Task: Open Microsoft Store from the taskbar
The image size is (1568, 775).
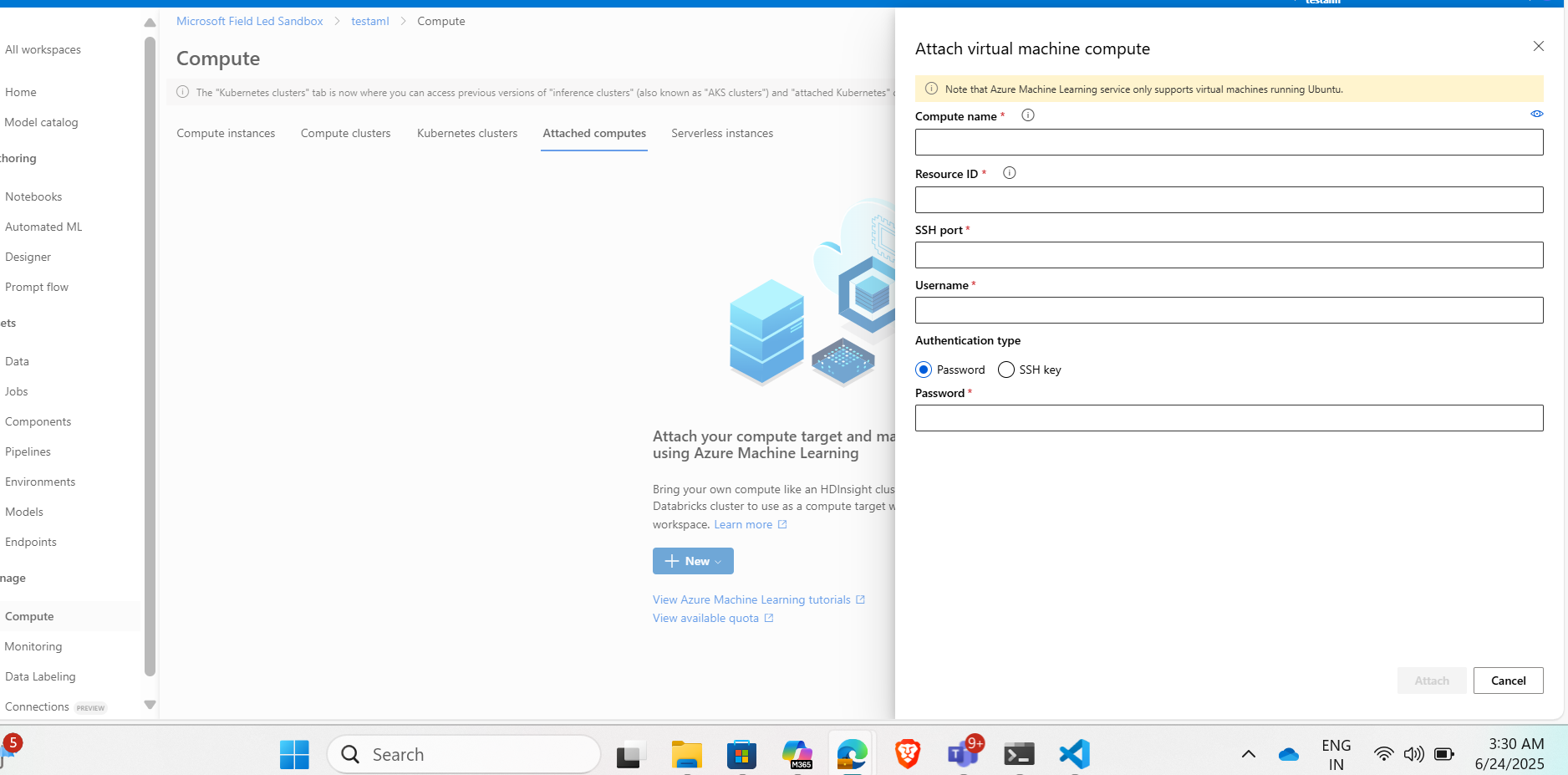Action: (x=741, y=755)
